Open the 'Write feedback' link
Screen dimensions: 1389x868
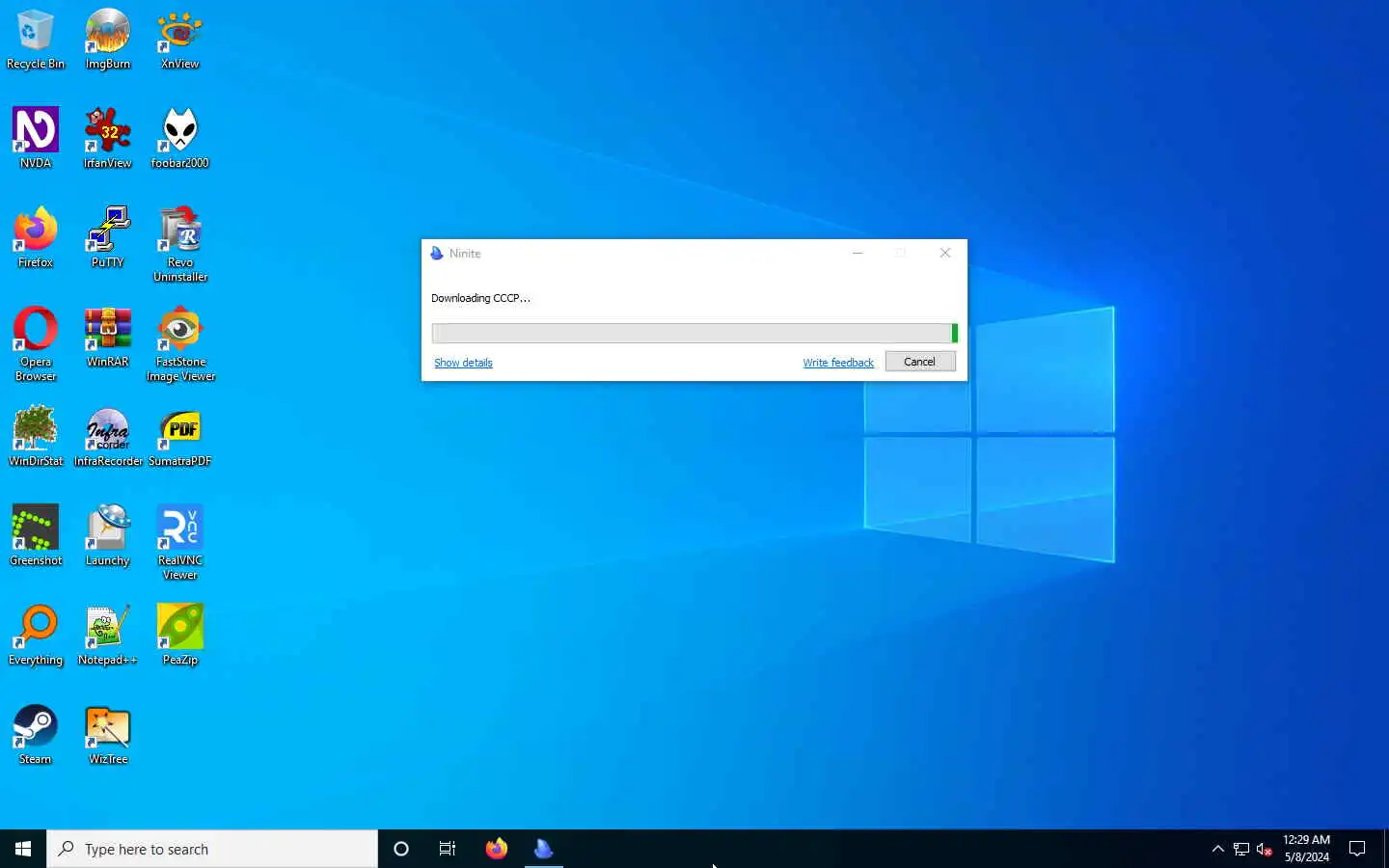(838, 363)
